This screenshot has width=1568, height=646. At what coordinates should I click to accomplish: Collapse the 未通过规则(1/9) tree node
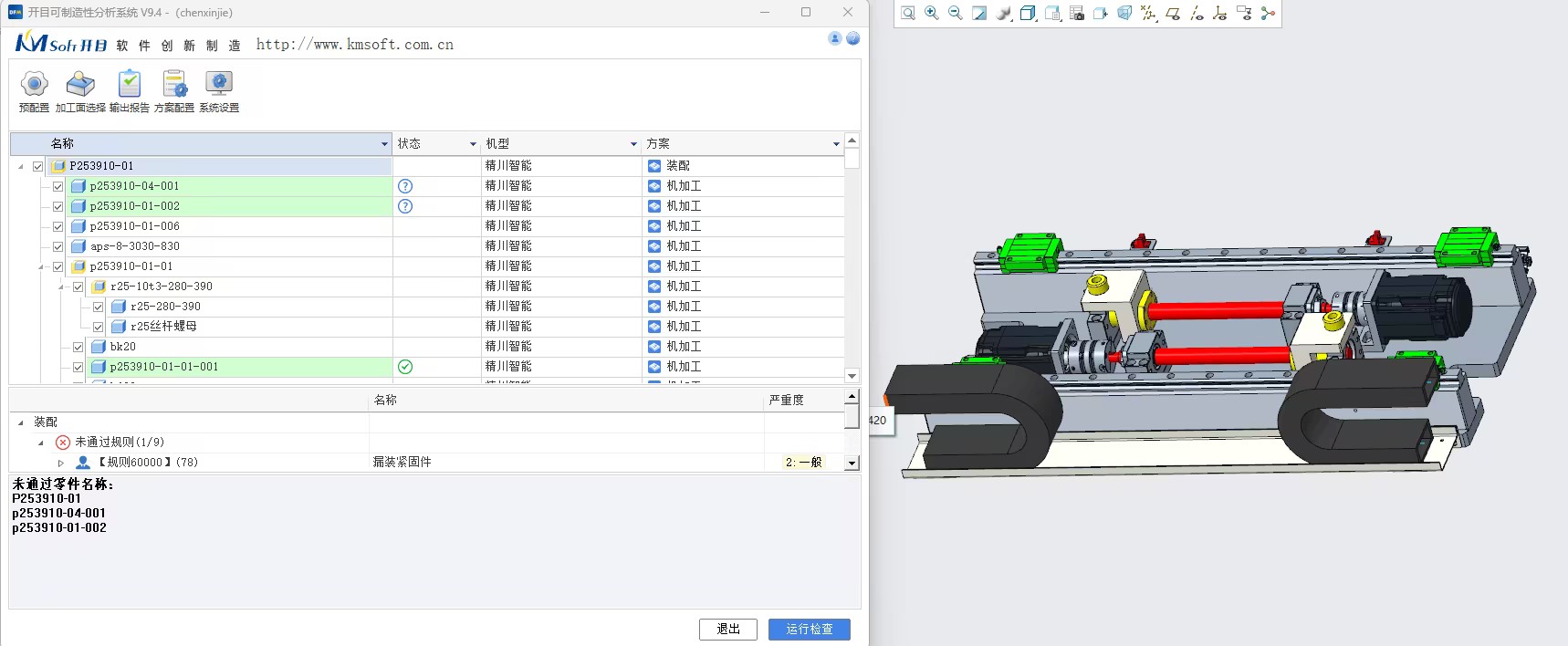click(x=41, y=443)
